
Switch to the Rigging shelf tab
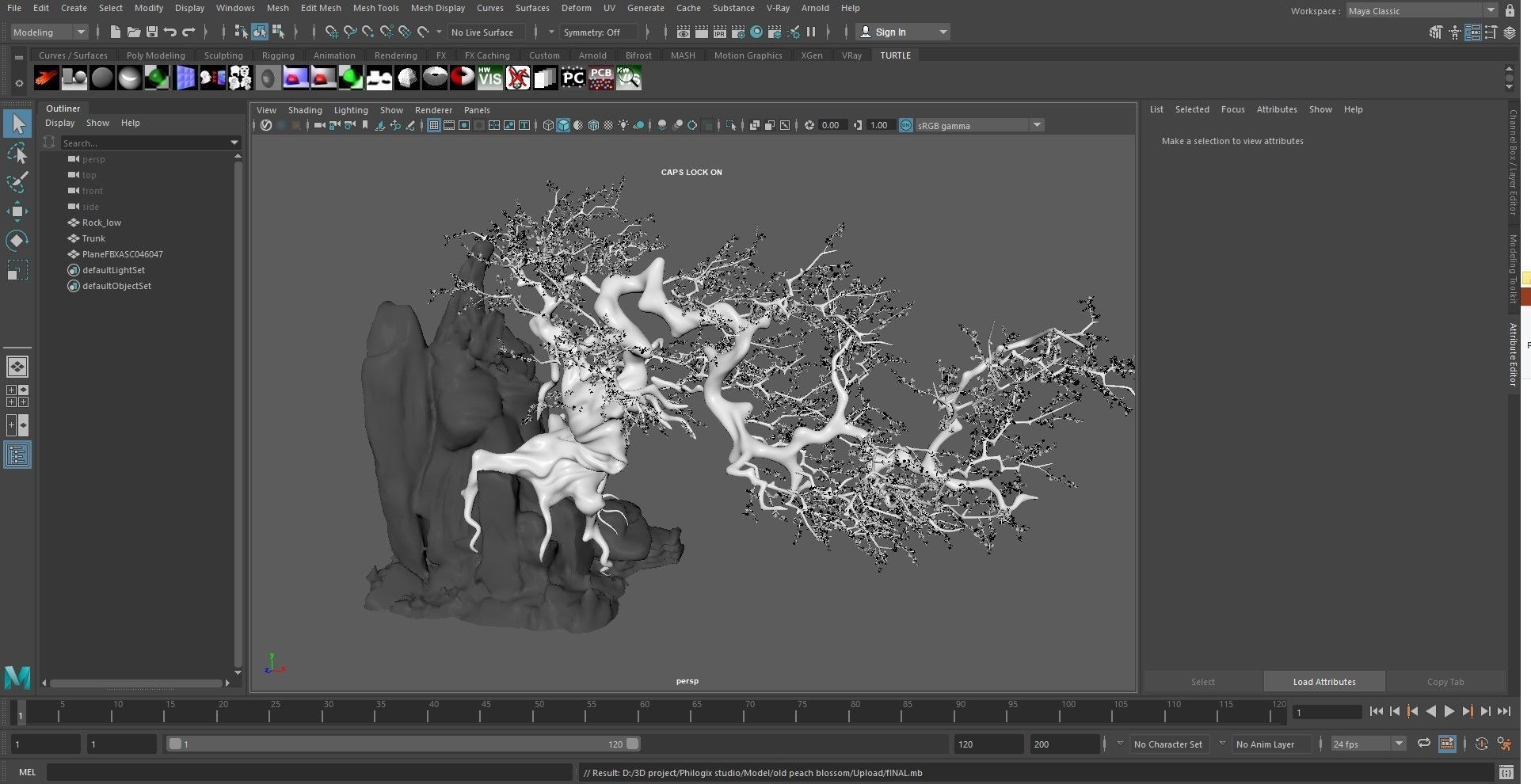point(278,55)
